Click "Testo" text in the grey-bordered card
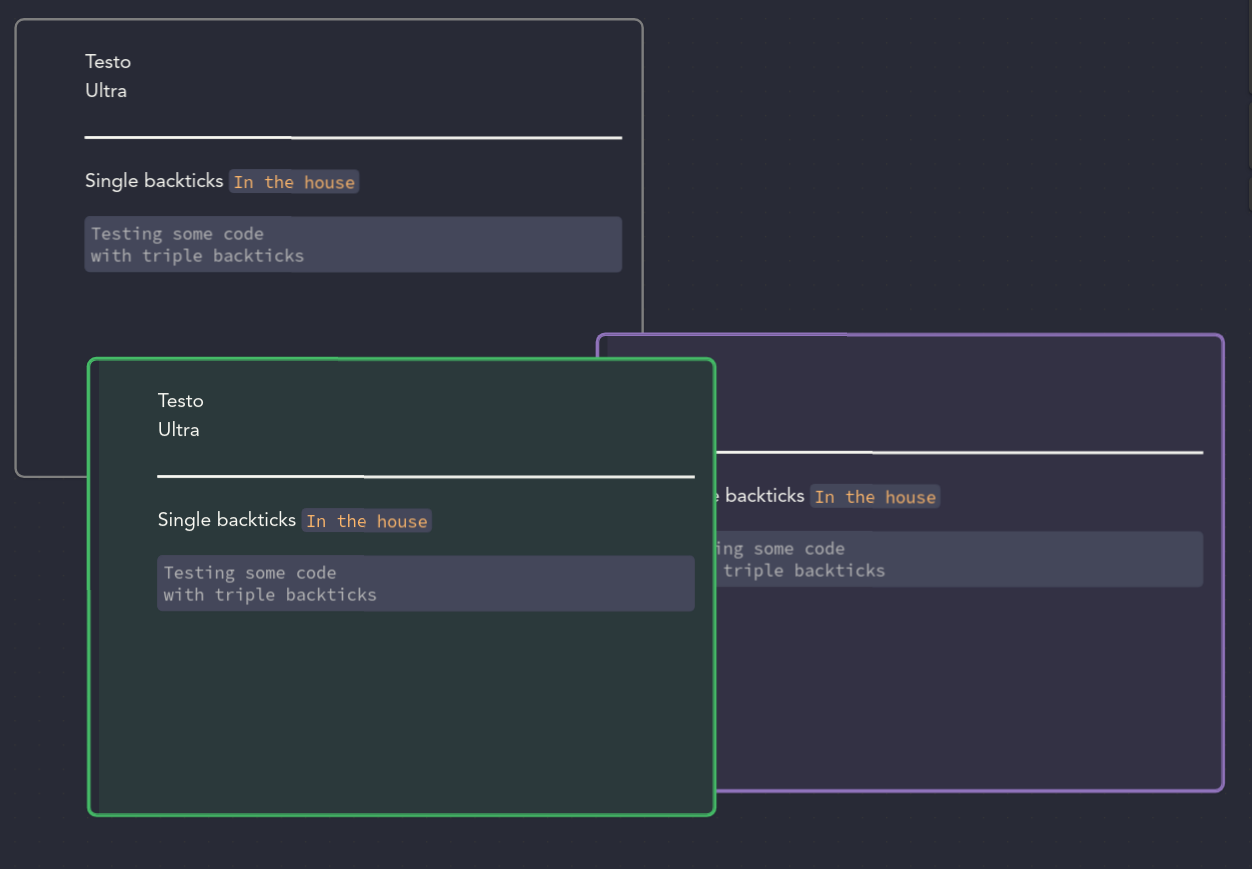Screen dimensions: 1252x869 [x=108, y=62]
